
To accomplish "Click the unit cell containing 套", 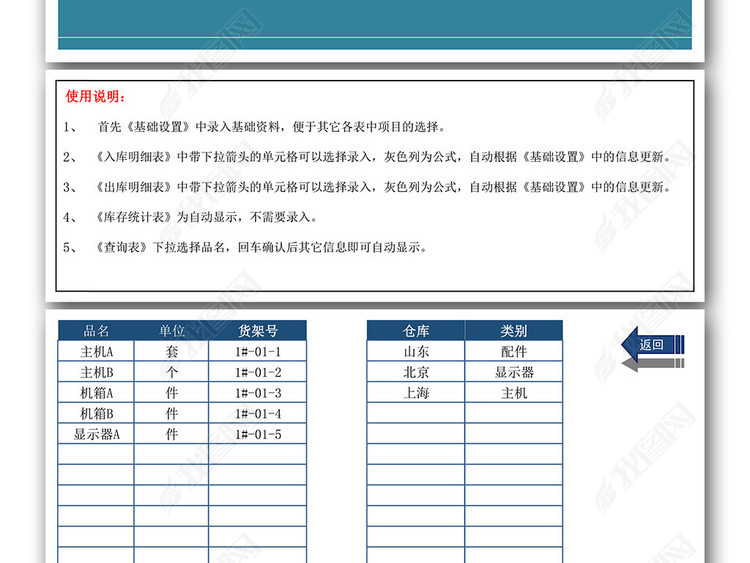I will pos(171,352).
